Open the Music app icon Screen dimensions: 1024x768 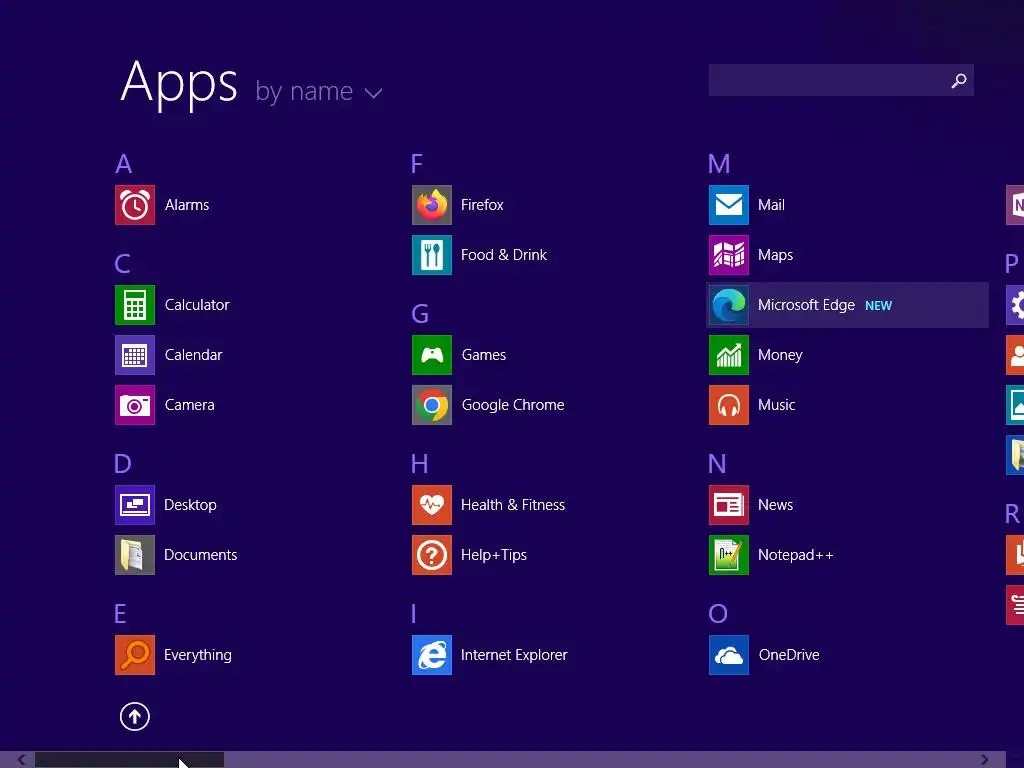tap(729, 405)
